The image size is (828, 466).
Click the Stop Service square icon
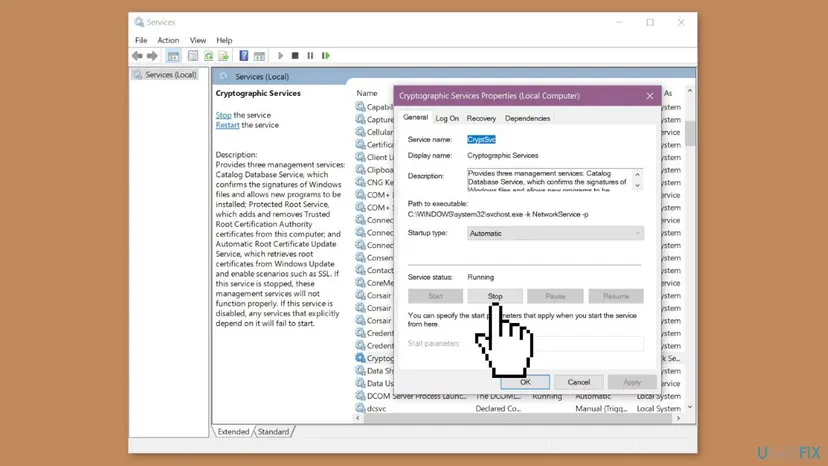pyautogui.click(x=295, y=55)
